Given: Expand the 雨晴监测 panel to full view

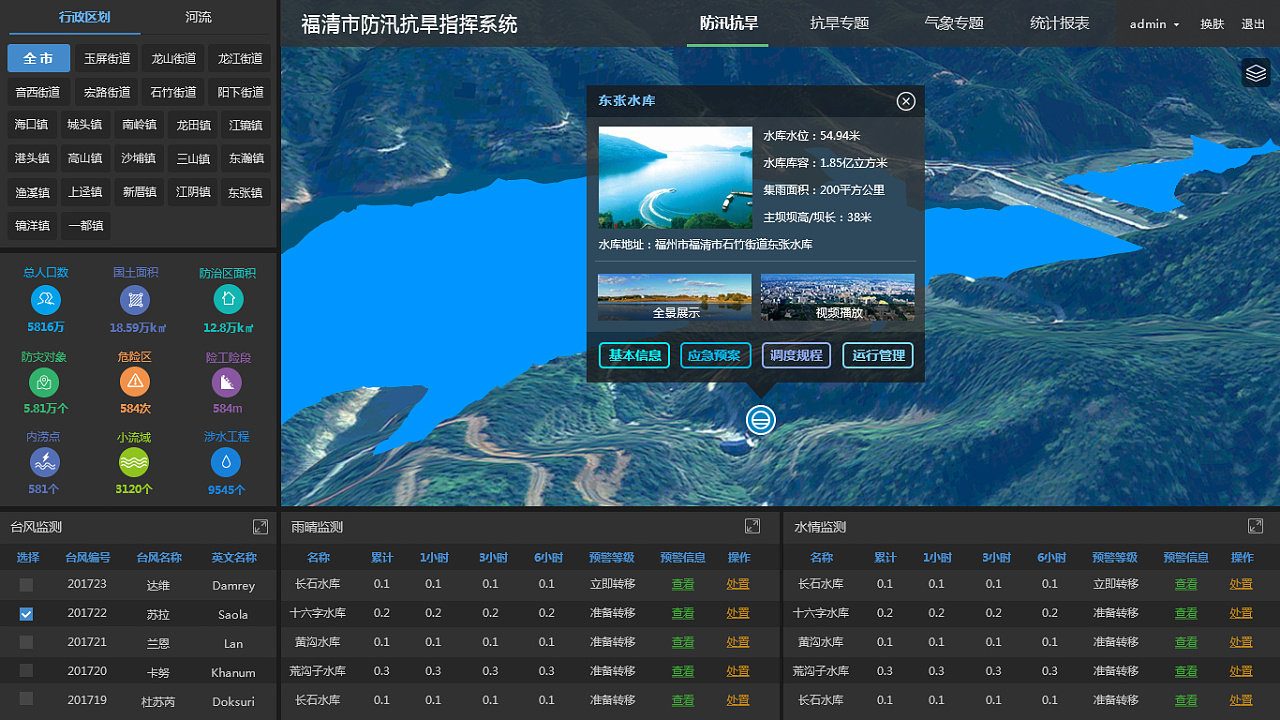Looking at the screenshot, I should pos(752,525).
